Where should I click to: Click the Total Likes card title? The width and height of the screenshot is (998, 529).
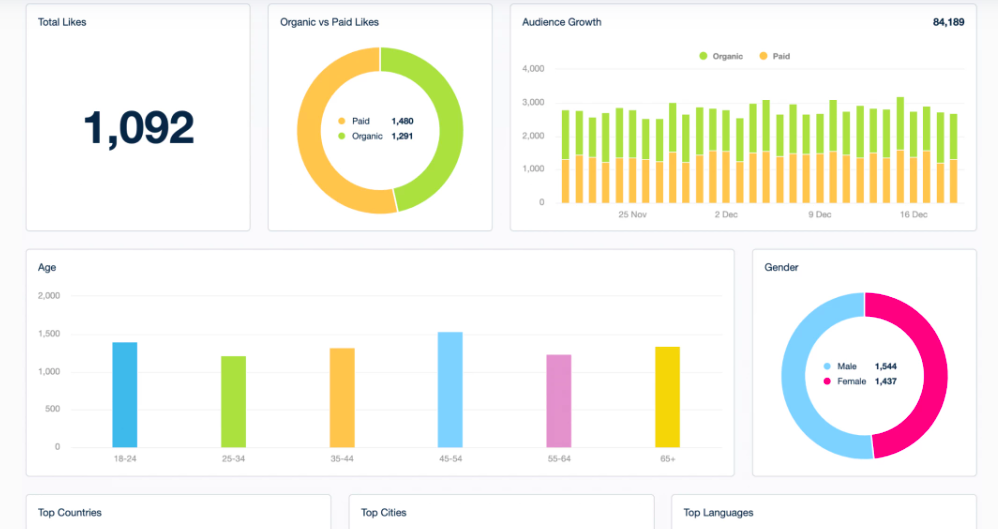62,22
